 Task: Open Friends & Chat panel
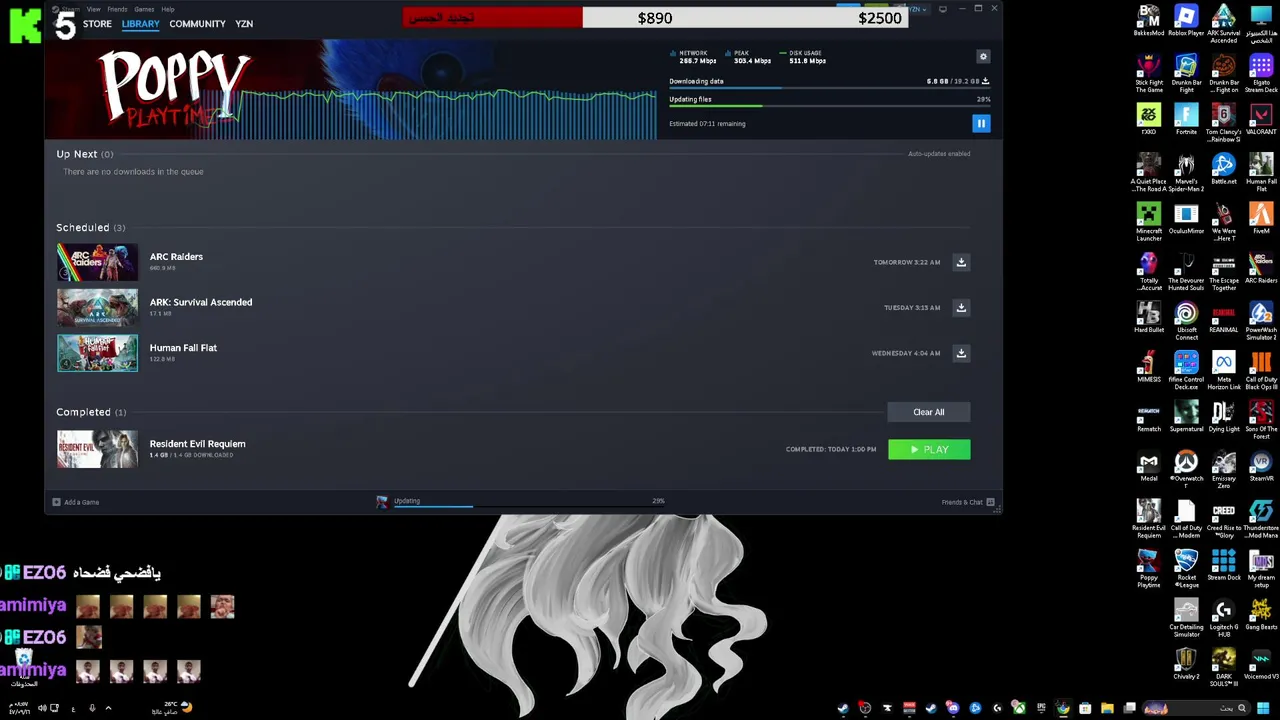(967, 502)
